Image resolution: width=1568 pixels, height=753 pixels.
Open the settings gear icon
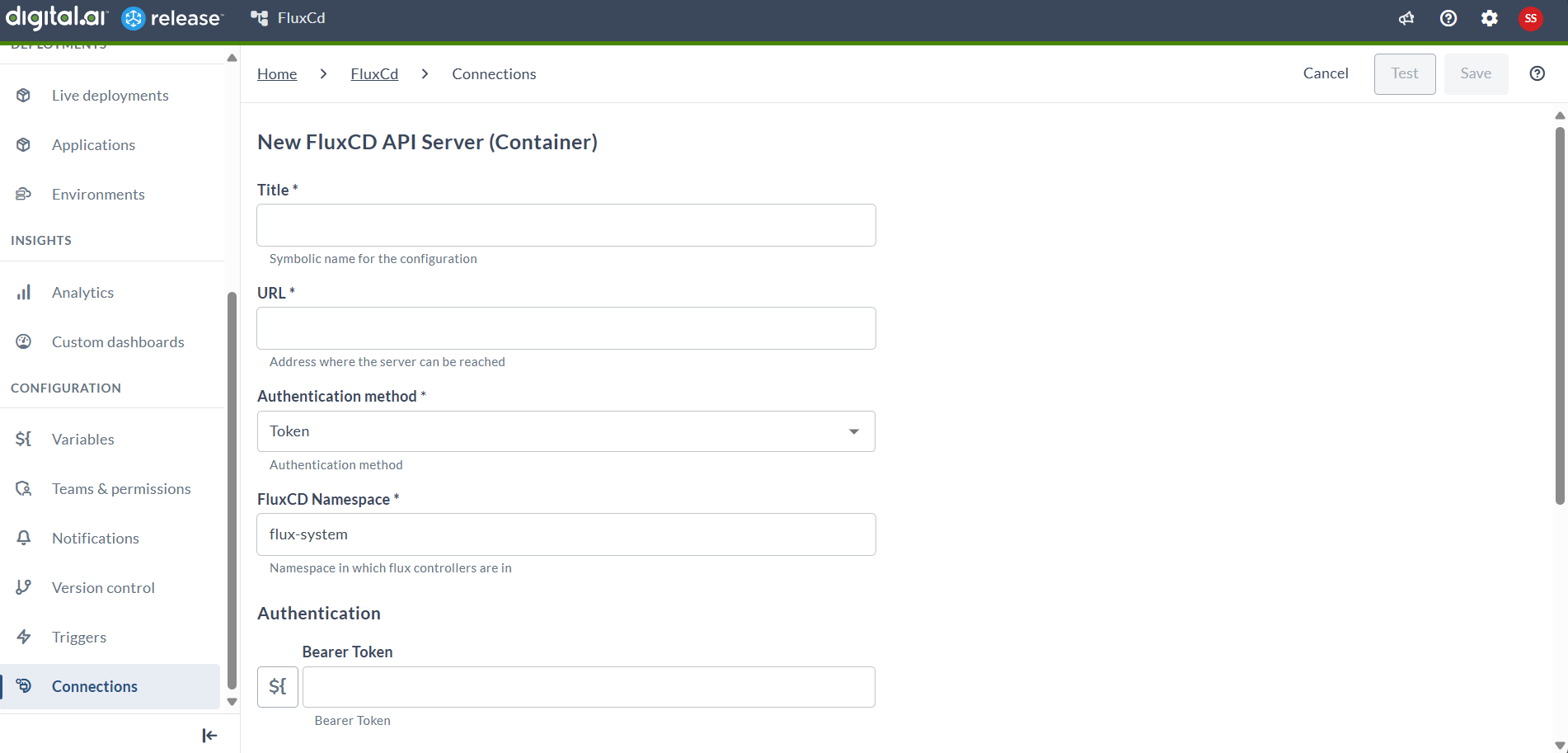(x=1490, y=18)
